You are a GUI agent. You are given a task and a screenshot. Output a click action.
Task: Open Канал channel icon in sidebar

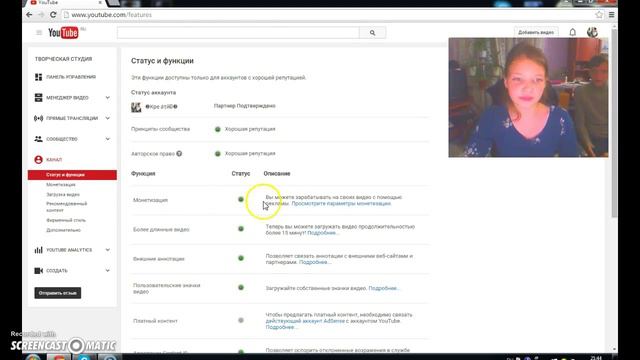(38, 160)
